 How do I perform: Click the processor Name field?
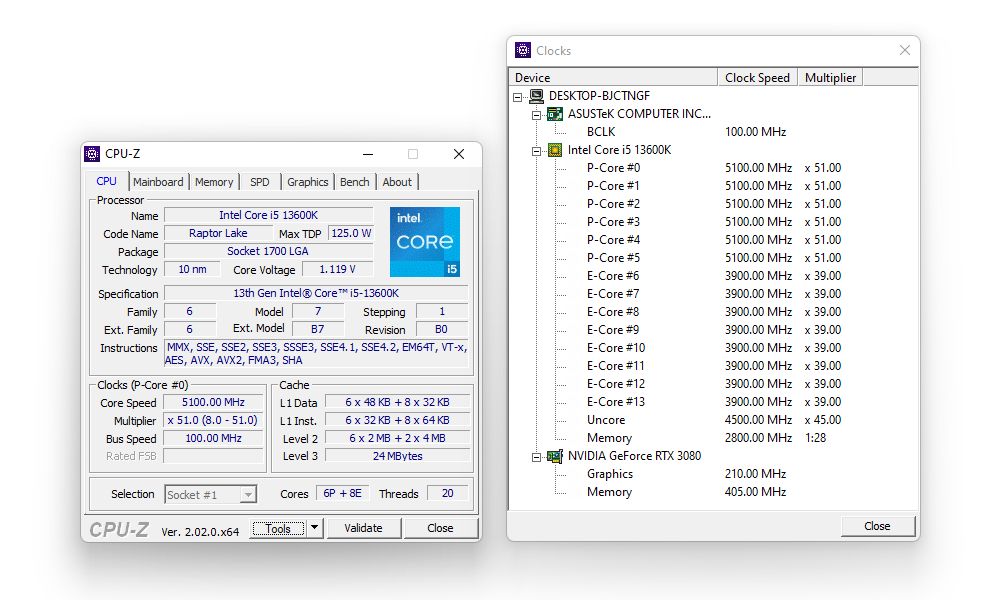click(x=268, y=215)
